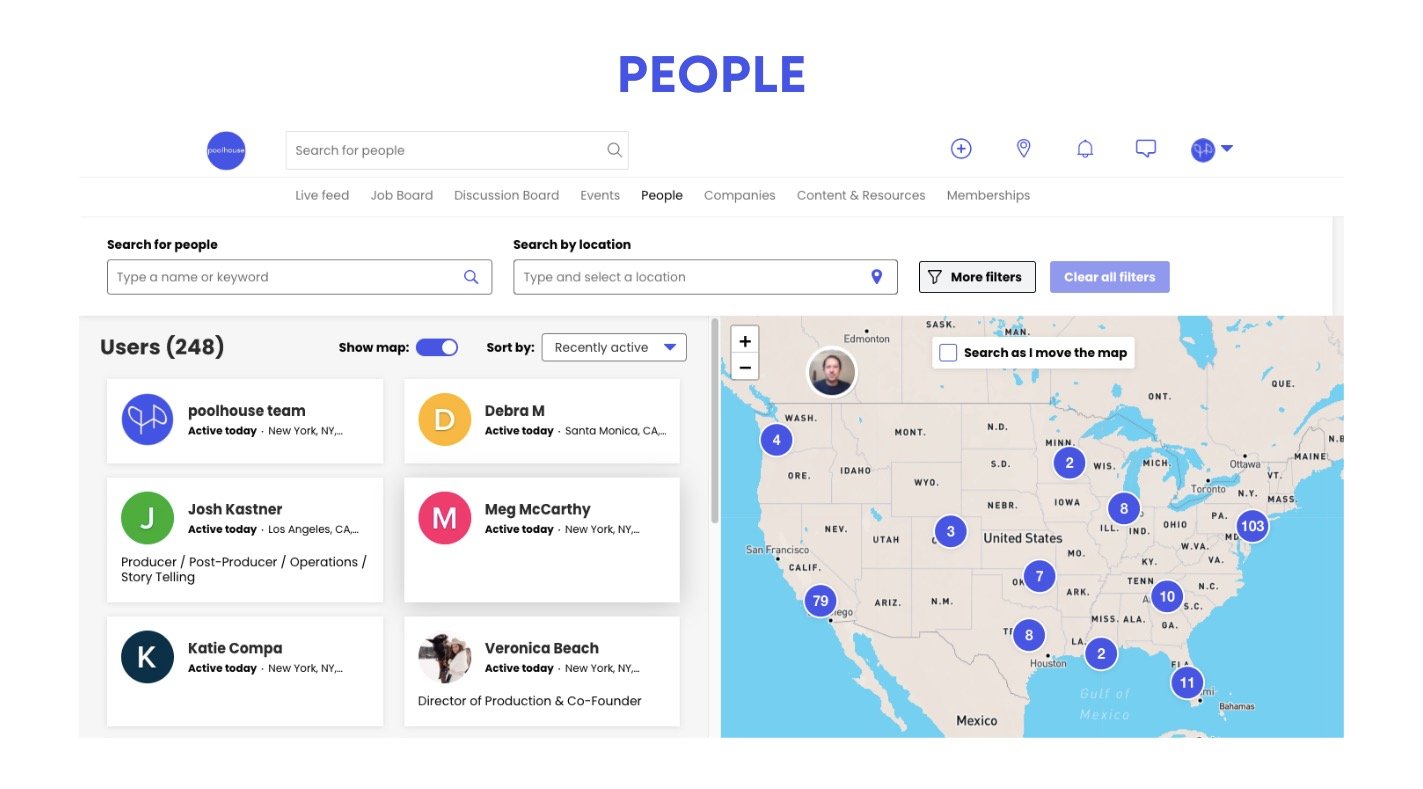Click map cluster marker 4
This screenshot has height=789, width=1423.
(x=776, y=439)
